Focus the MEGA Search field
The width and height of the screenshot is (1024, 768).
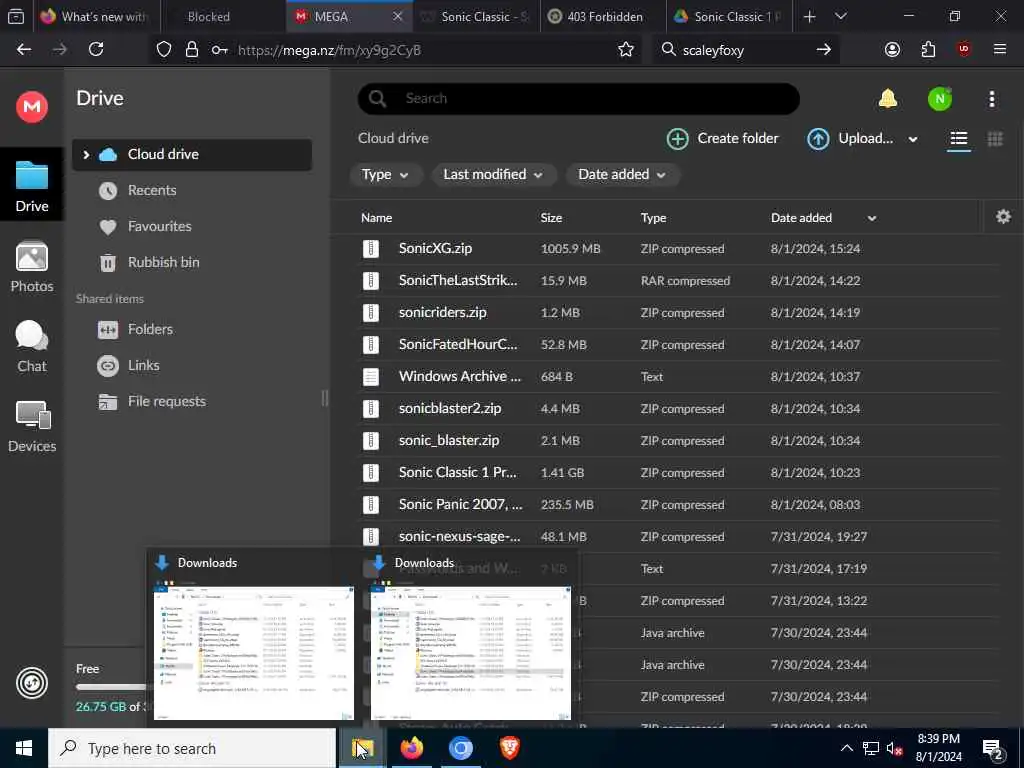pos(579,99)
